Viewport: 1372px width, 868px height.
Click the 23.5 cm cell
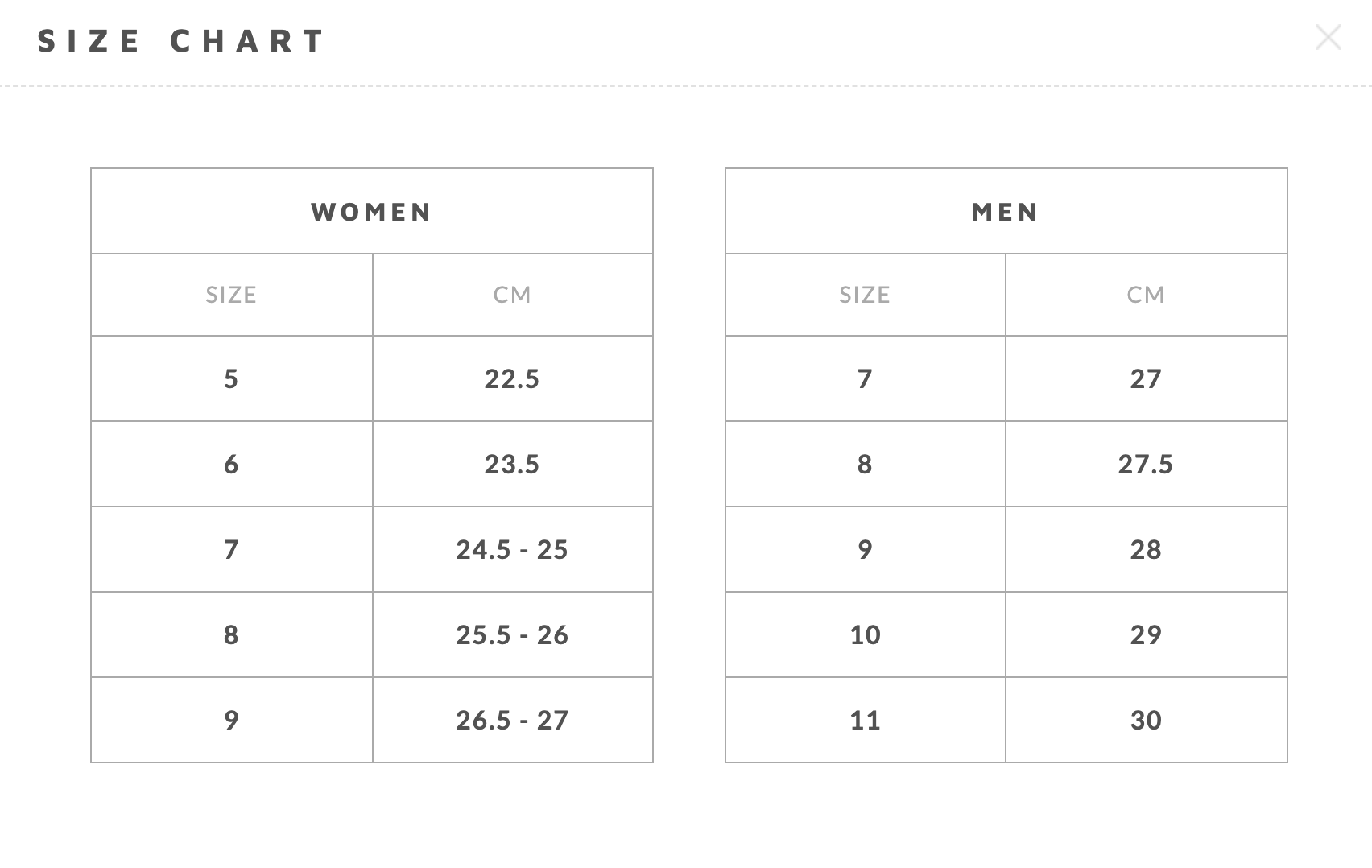(513, 464)
